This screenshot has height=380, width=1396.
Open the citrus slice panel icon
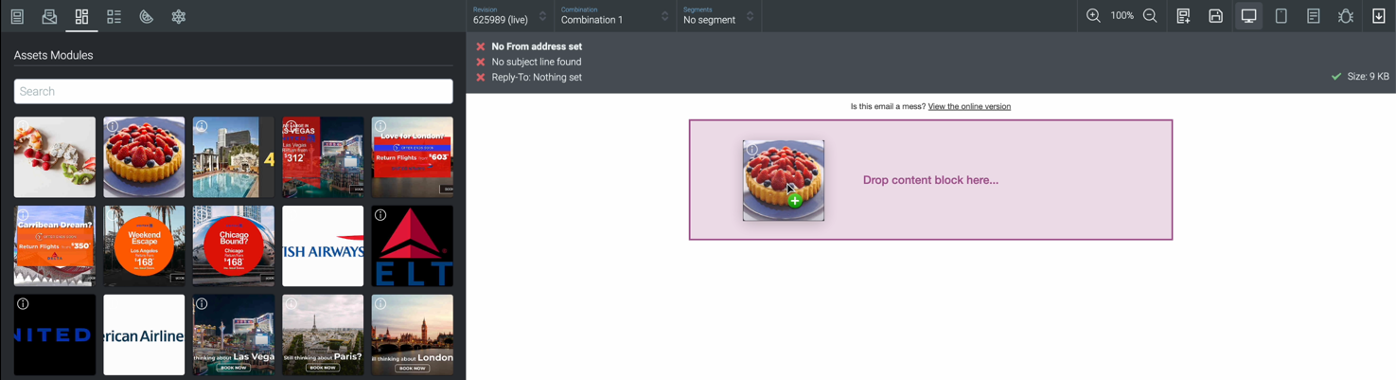point(146,16)
